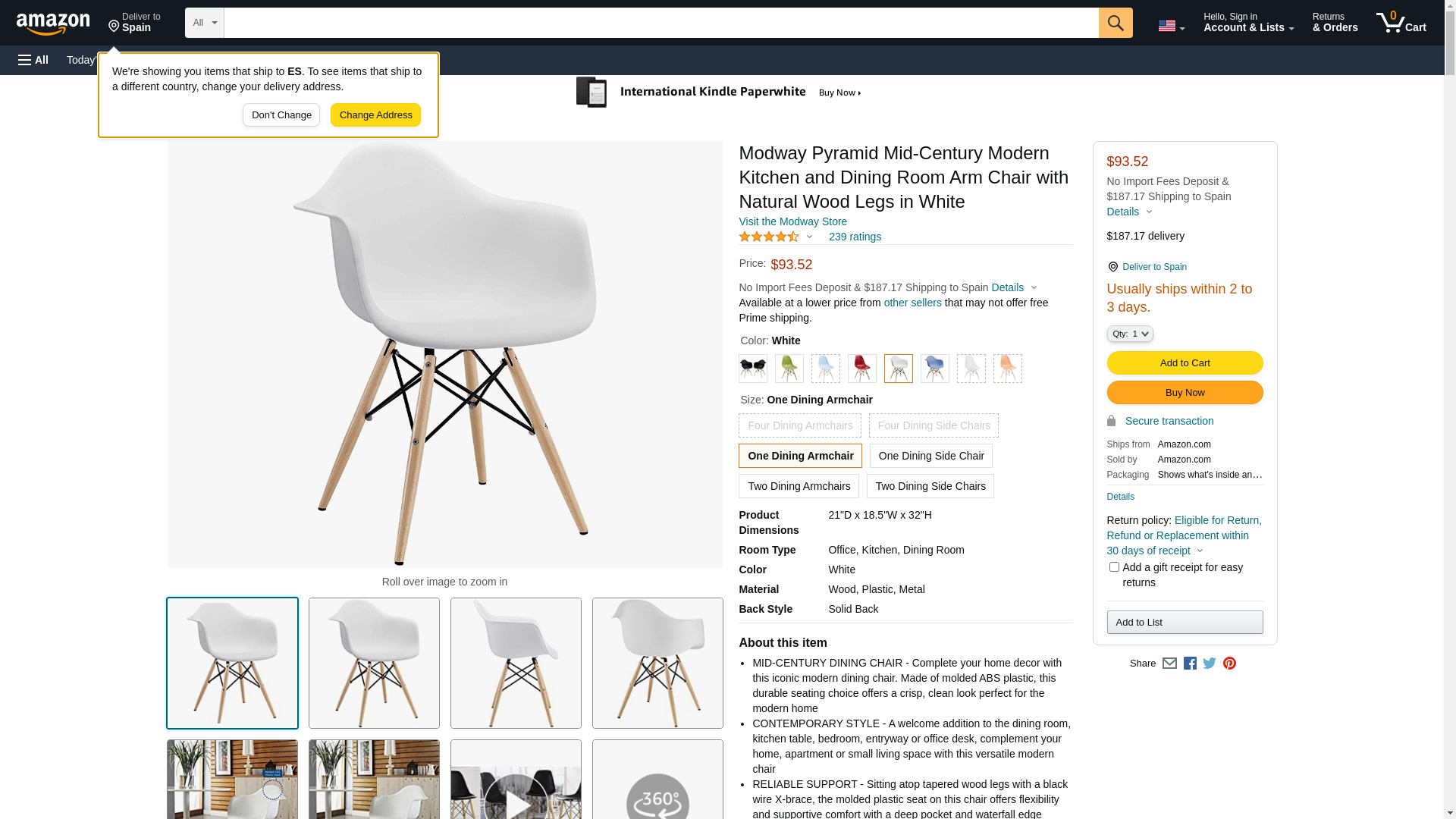Image resolution: width=1456 pixels, height=819 pixels.
Task: Share product by email icon
Action: pos(1169,664)
